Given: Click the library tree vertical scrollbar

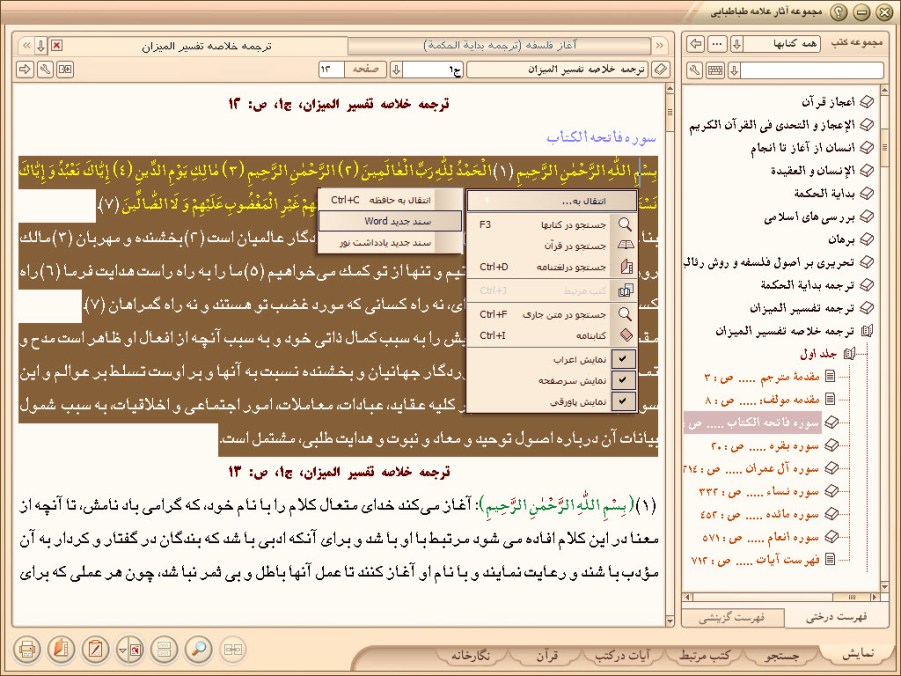Looking at the screenshot, I should point(884,337).
